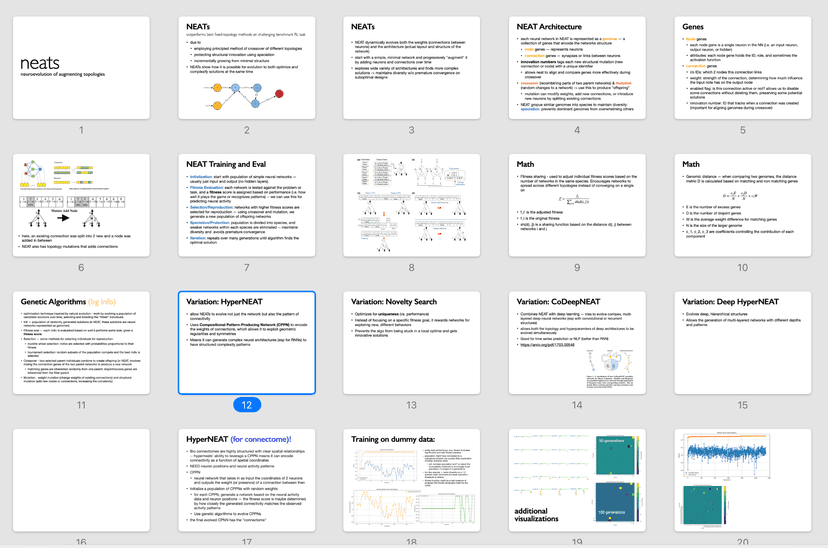The image size is (828, 548).
Task: Select the NEAT Architecture slide
Action: click(578, 66)
